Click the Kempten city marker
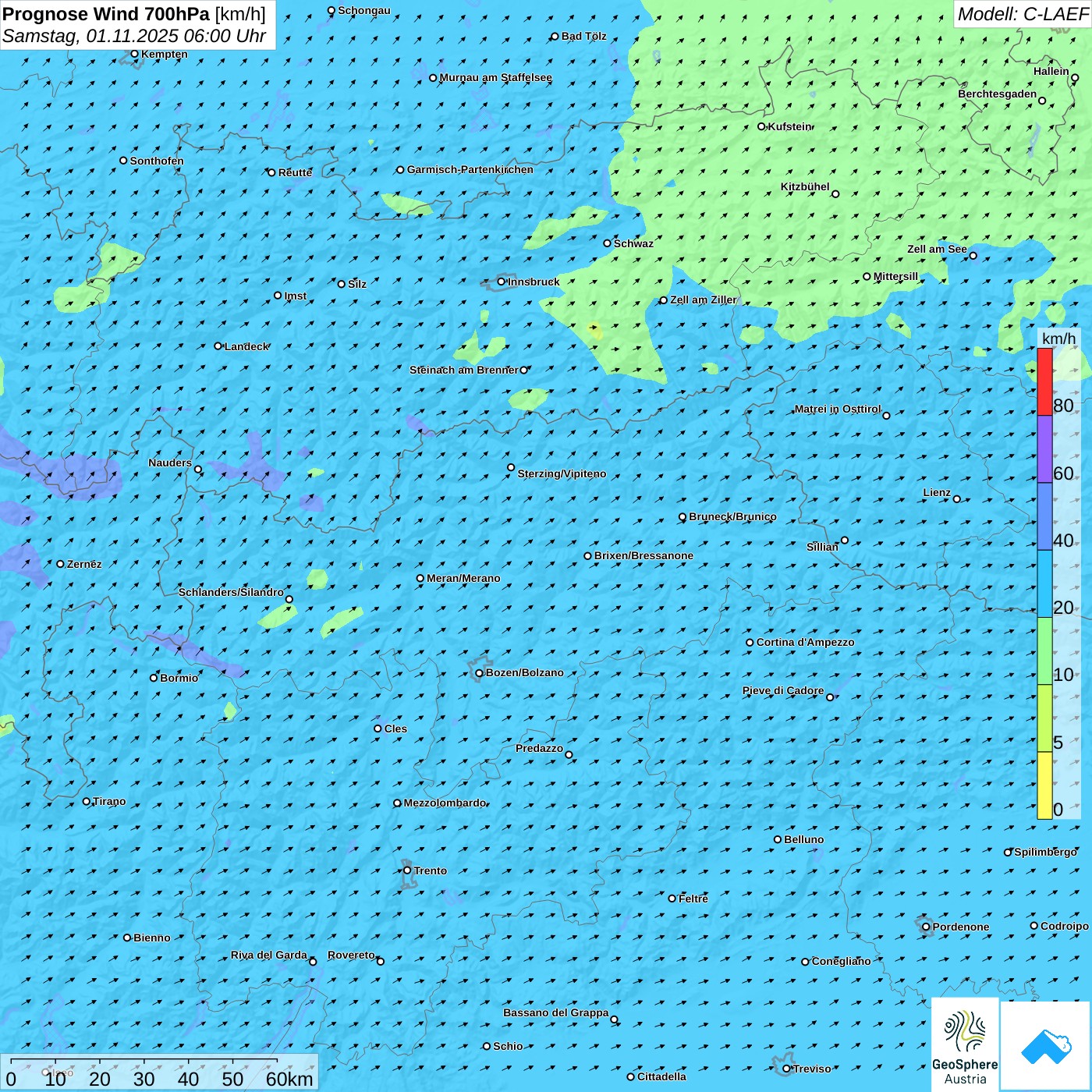 (134, 54)
